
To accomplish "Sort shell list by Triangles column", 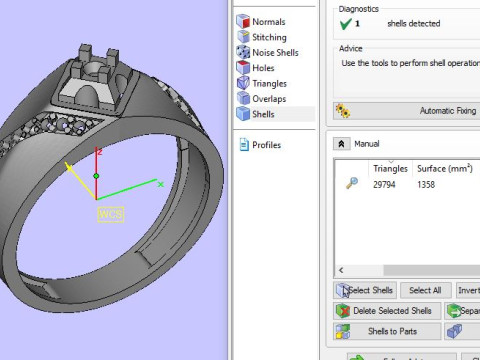I will click(x=390, y=169).
